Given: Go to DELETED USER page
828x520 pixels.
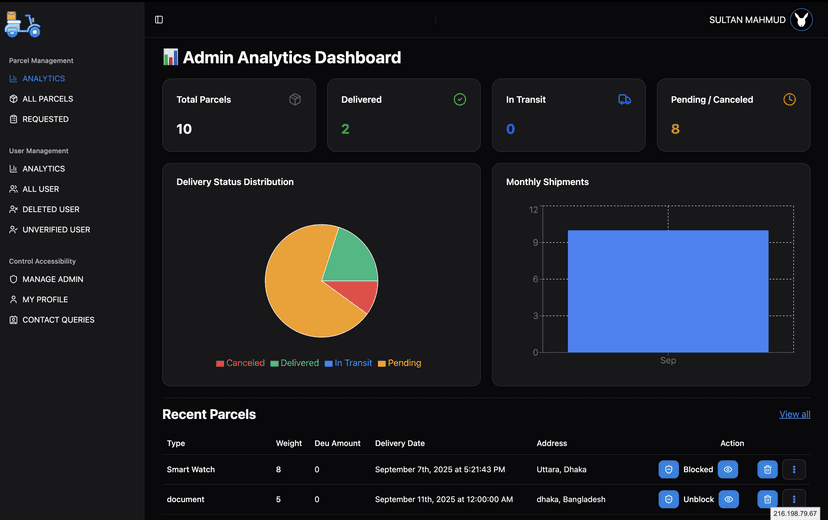Looking at the screenshot, I should [x=50, y=209].
